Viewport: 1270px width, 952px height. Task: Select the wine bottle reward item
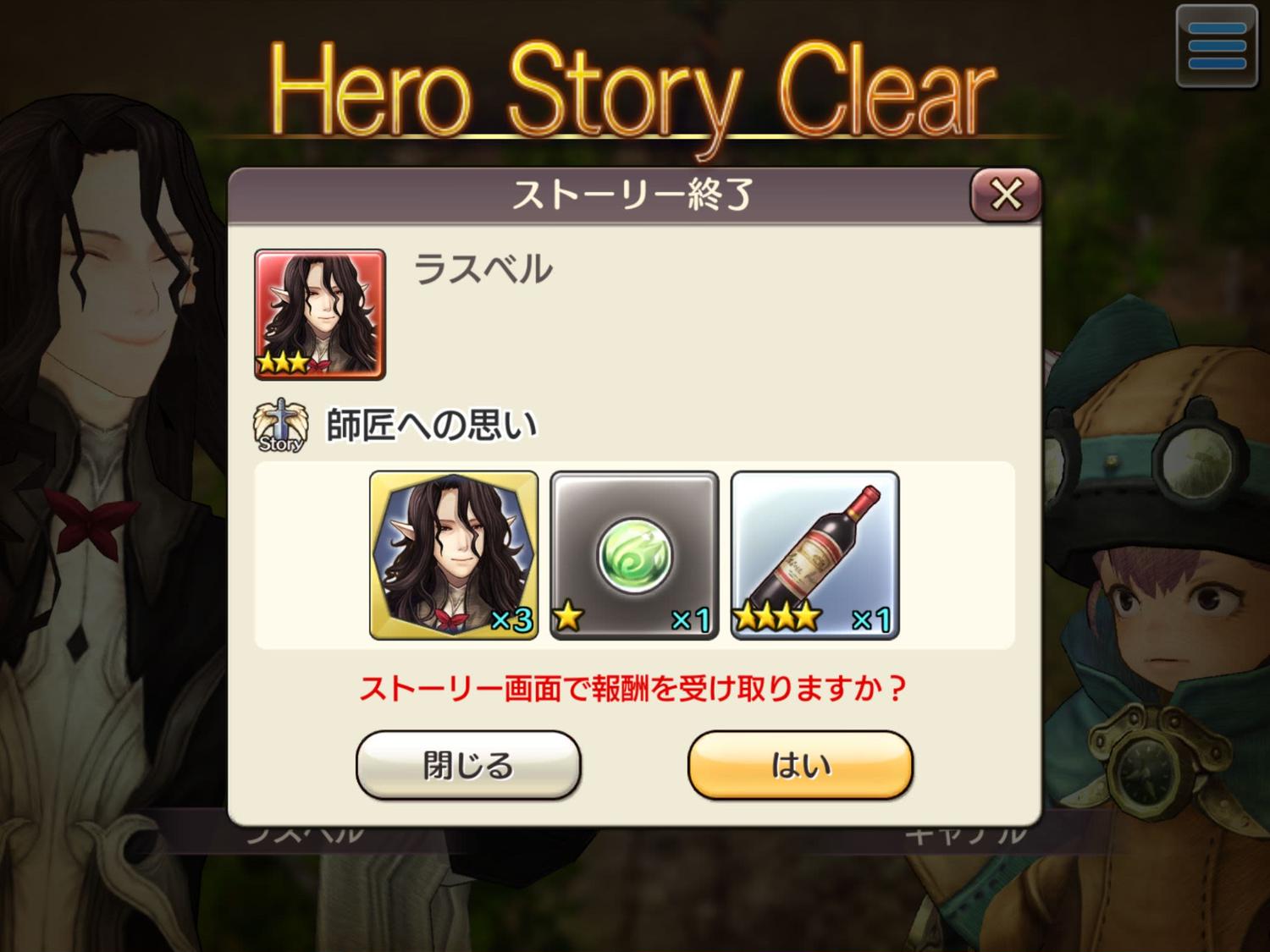click(x=814, y=555)
